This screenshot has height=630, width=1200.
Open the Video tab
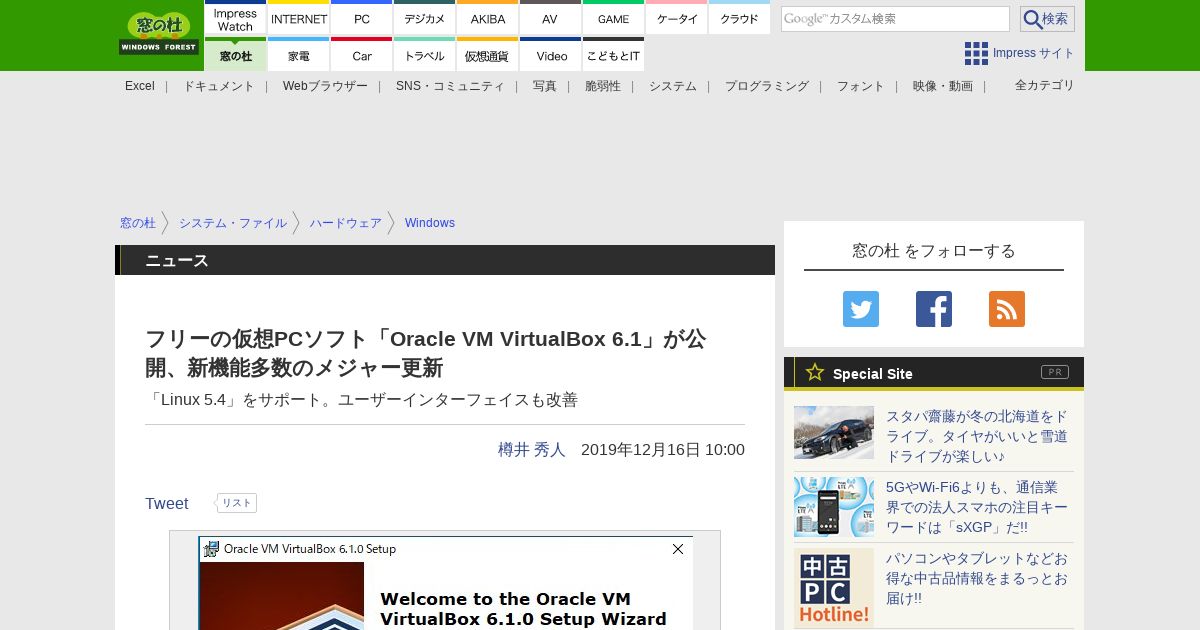tap(550, 54)
